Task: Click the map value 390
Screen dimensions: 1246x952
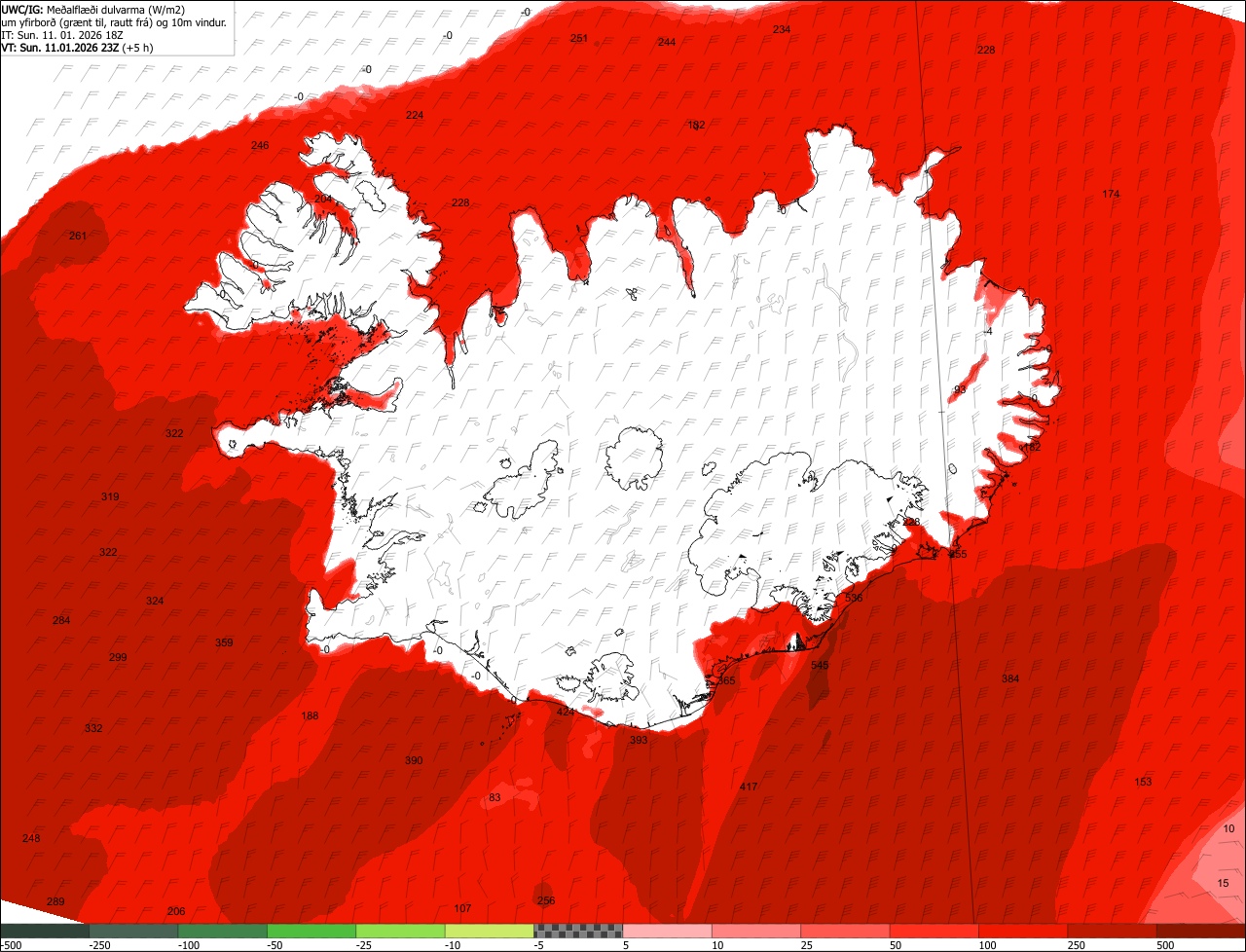Action: 414,760
